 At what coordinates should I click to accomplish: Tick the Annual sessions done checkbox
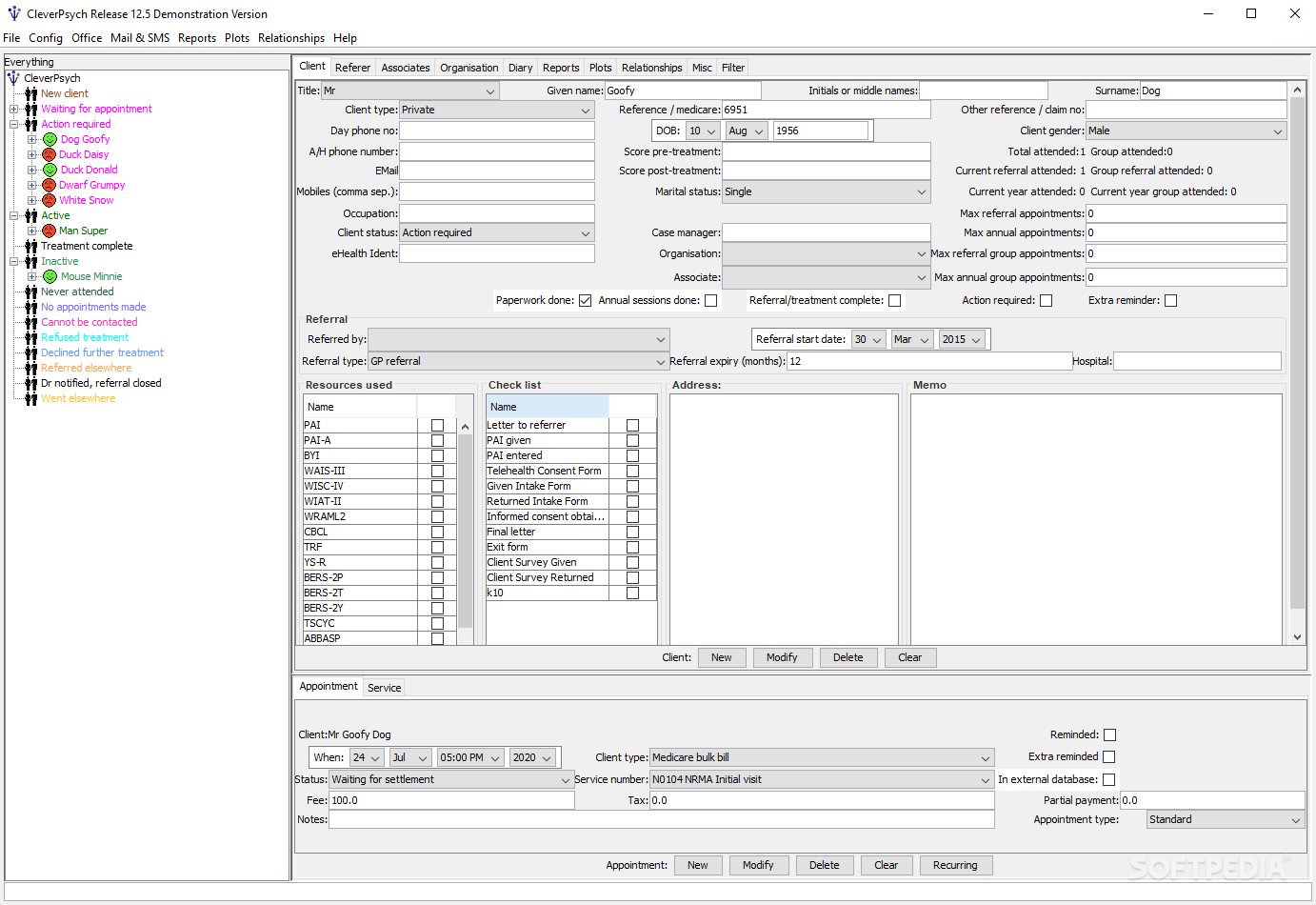coord(711,300)
